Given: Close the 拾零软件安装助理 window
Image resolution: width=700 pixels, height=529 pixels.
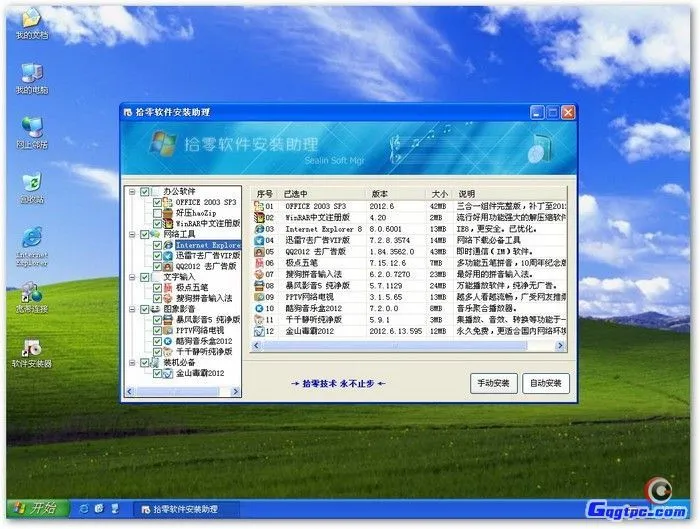Looking at the screenshot, I should [x=568, y=112].
